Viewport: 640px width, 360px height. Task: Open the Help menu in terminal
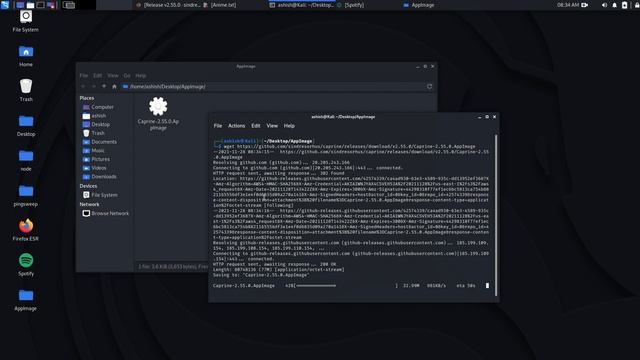(x=289, y=126)
